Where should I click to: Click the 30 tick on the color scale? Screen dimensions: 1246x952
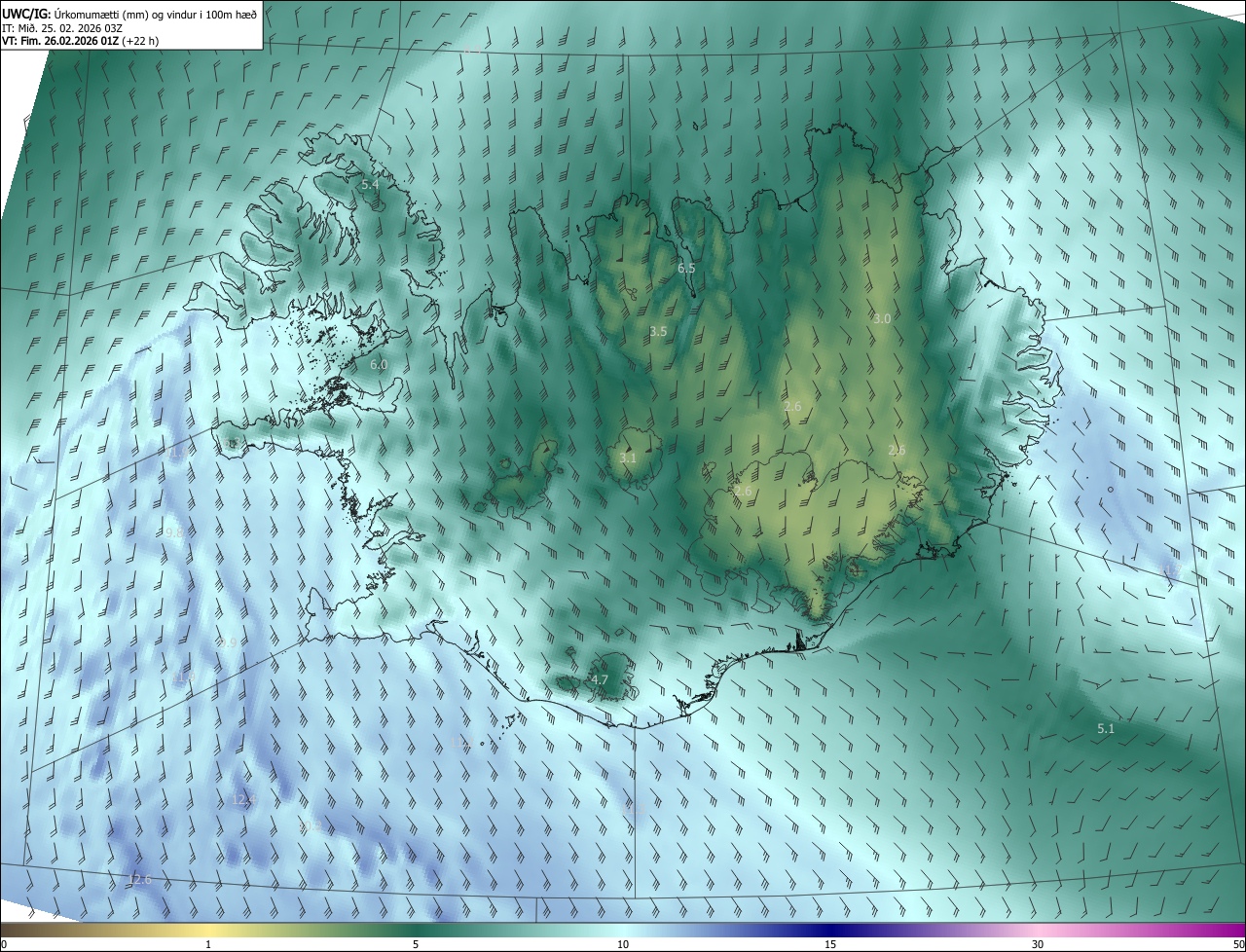click(1038, 944)
